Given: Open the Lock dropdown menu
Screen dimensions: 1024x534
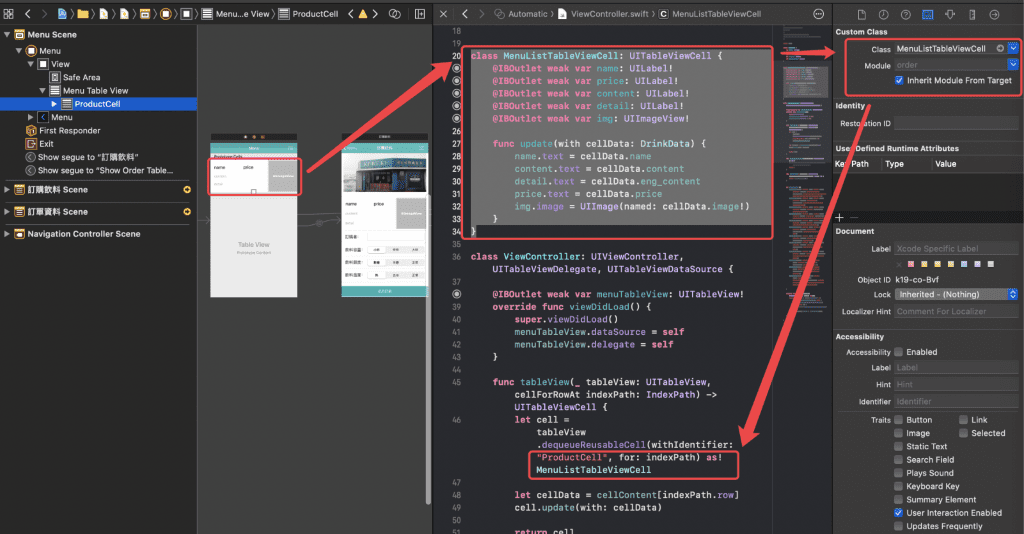Looking at the screenshot, I should [1013, 295].
